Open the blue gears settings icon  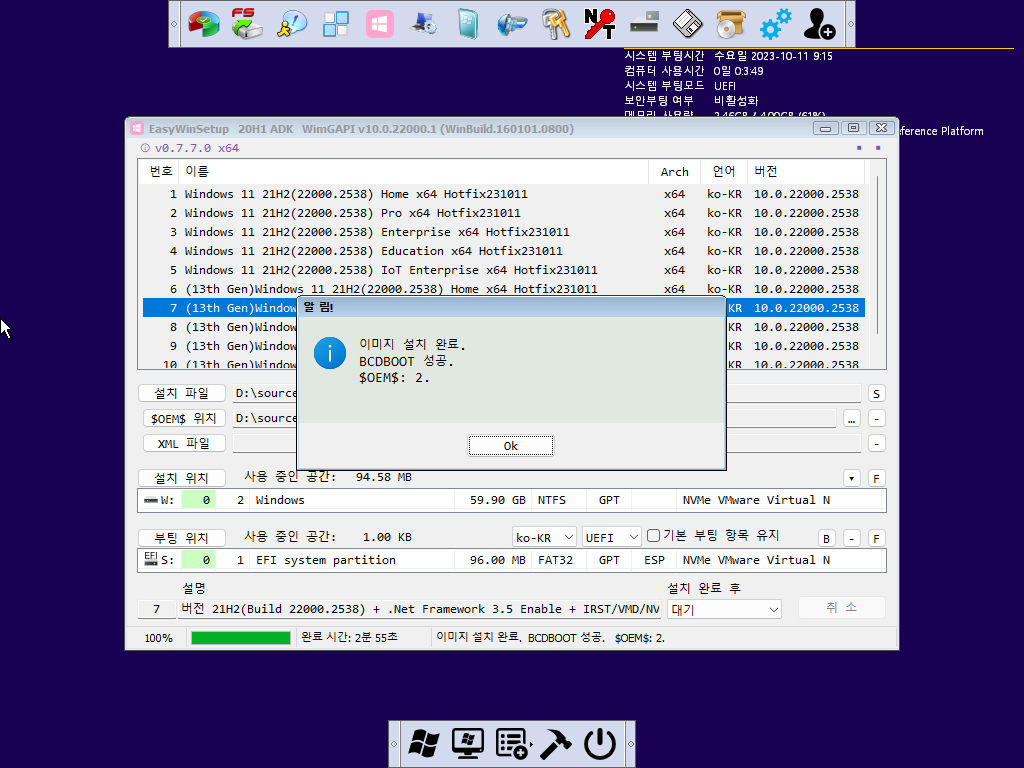(775, 24)
